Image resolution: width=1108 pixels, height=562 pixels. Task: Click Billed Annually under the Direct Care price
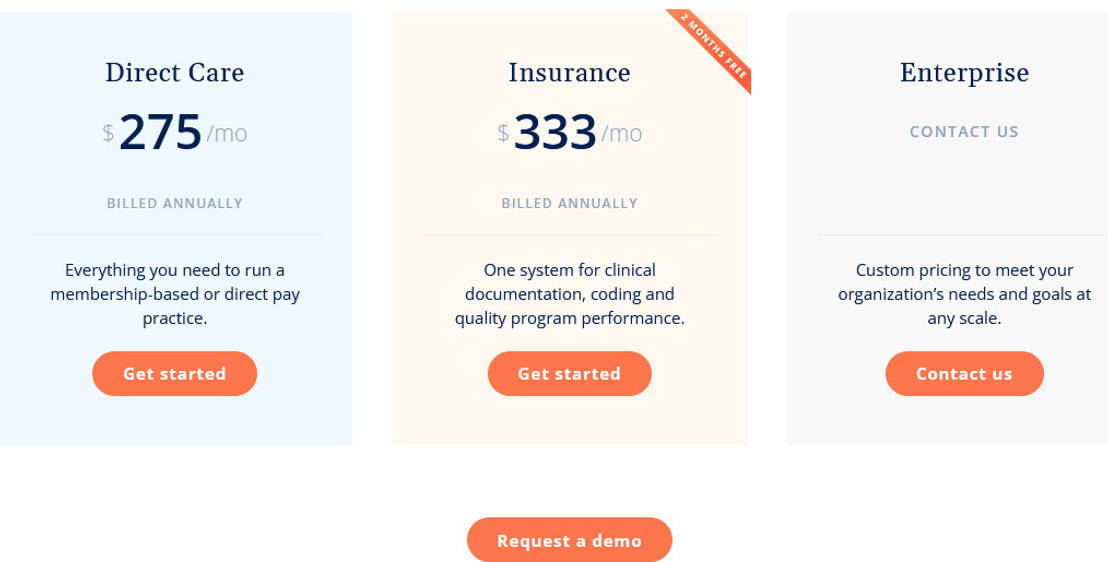click(175, 204)
